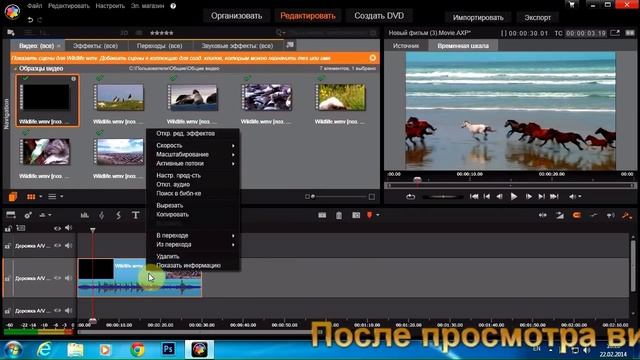
Task: Open thumbnail view options dropdown arrow
Action: coord(40,197)
